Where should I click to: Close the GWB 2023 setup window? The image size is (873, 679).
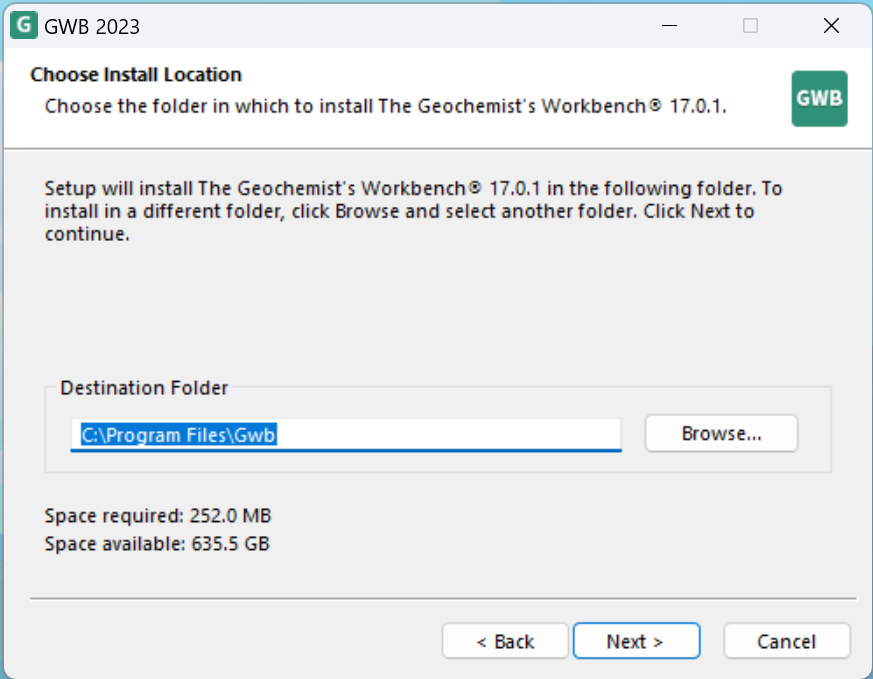831,26
